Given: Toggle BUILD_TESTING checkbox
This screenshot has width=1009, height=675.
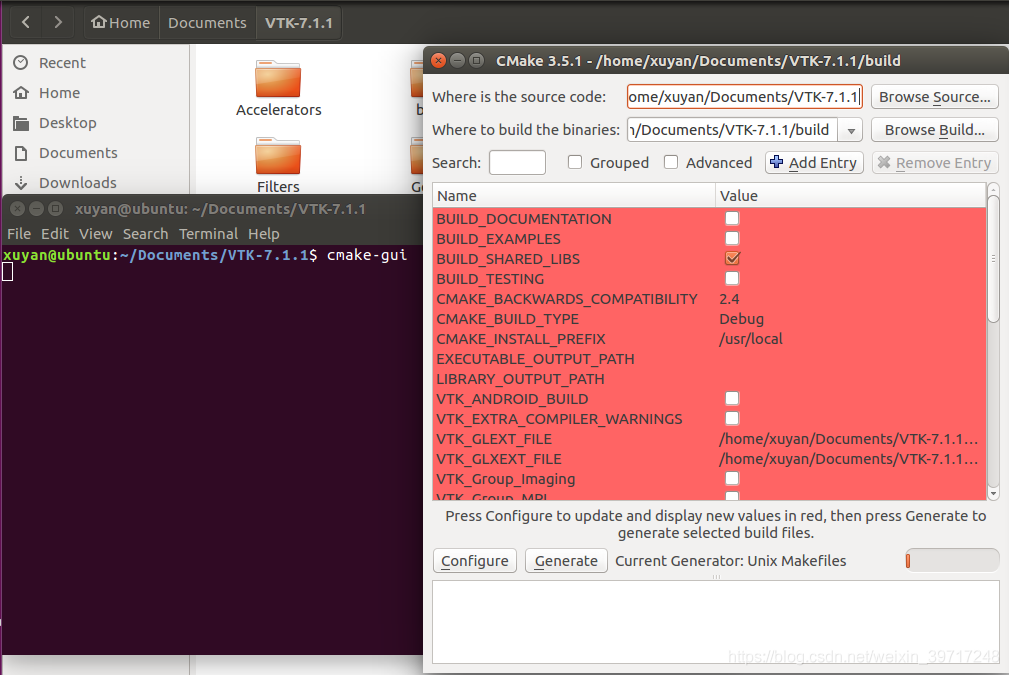Looking at the screenshot, I should (732, 278).
